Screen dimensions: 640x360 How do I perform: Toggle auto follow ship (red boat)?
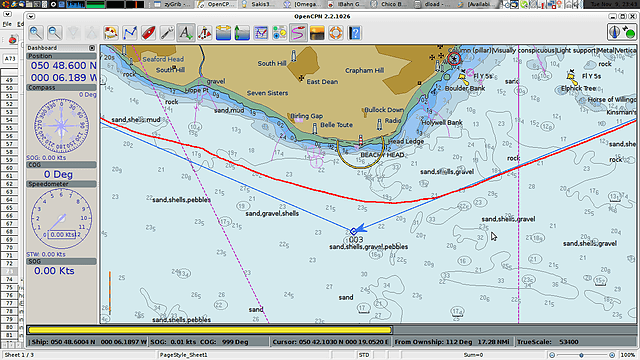tap(149, 33)
